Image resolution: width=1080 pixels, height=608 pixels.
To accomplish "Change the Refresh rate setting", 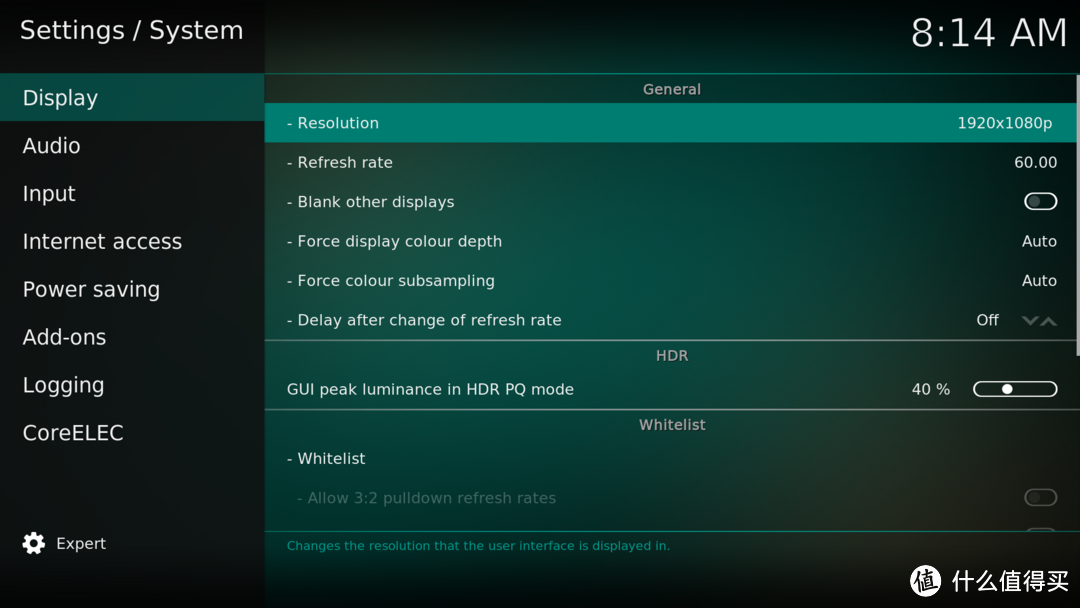I will click(x=669, y=163).
